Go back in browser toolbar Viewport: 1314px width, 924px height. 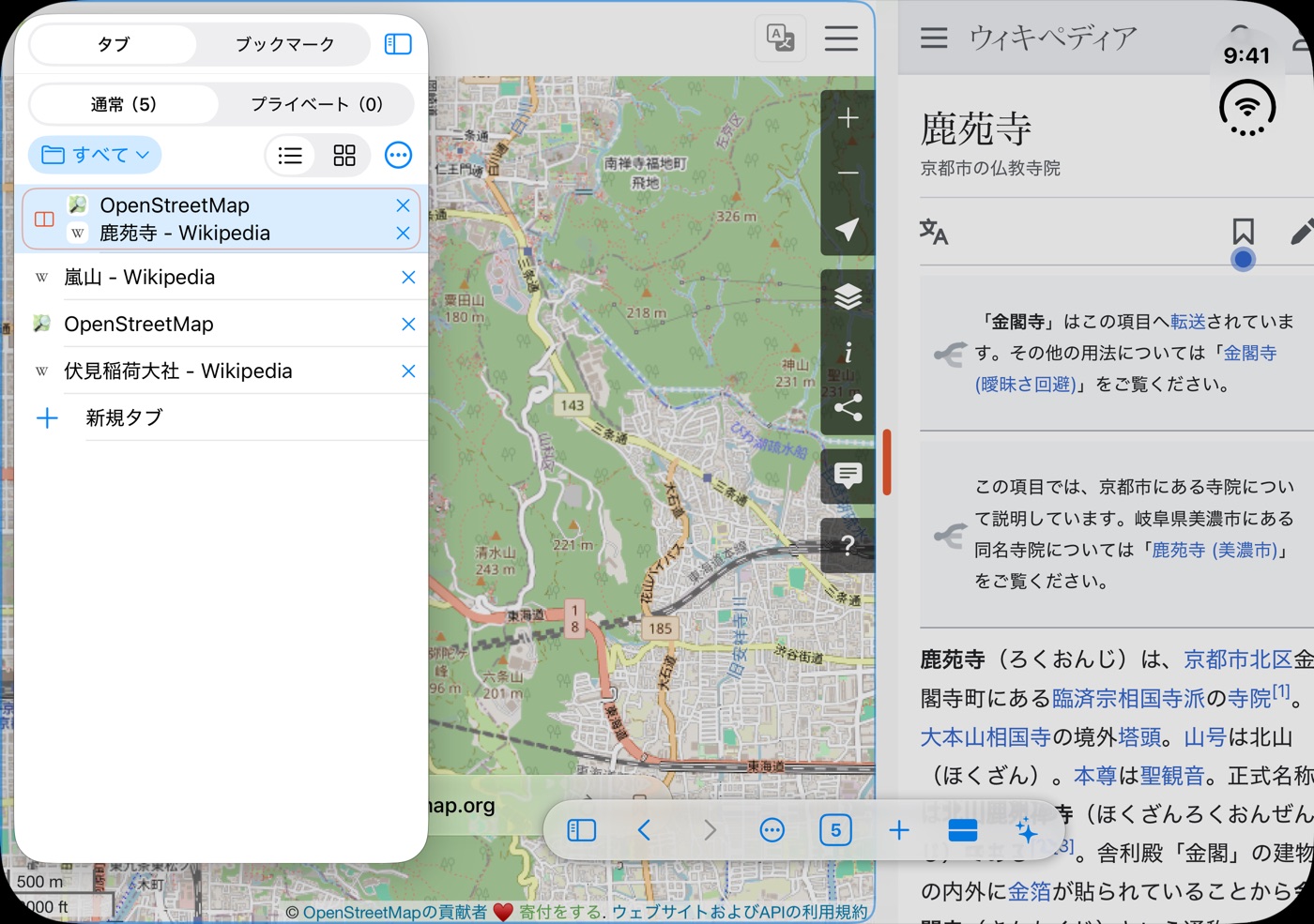click(644, 830)
